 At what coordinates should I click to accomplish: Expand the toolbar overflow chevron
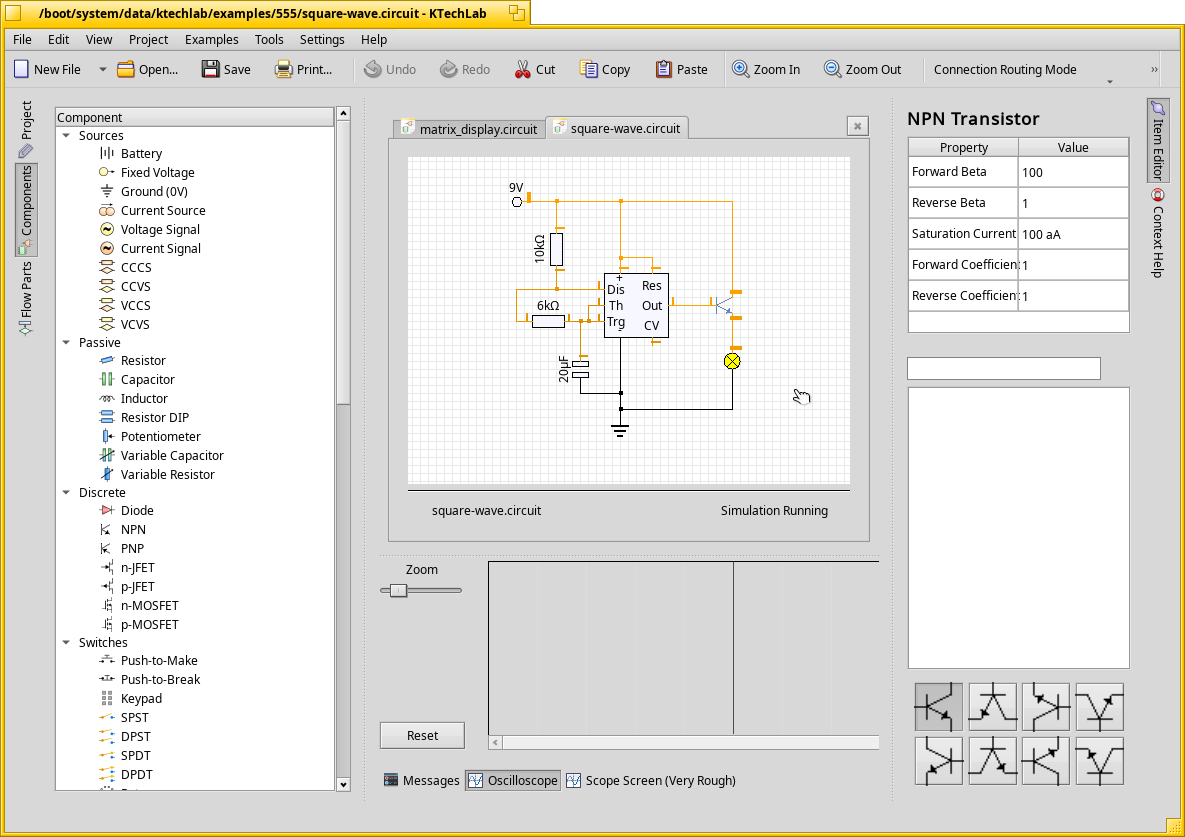point(1154,69)
